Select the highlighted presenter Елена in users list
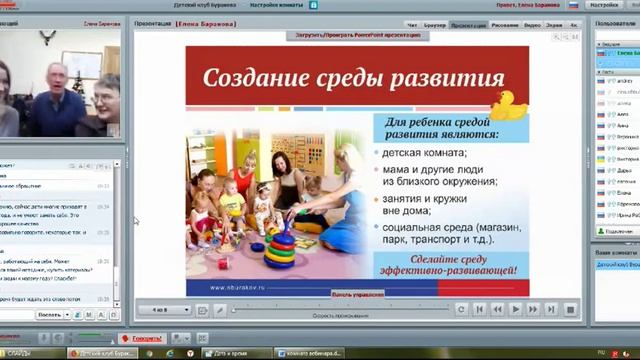640x360 pixels. (618, 53)
